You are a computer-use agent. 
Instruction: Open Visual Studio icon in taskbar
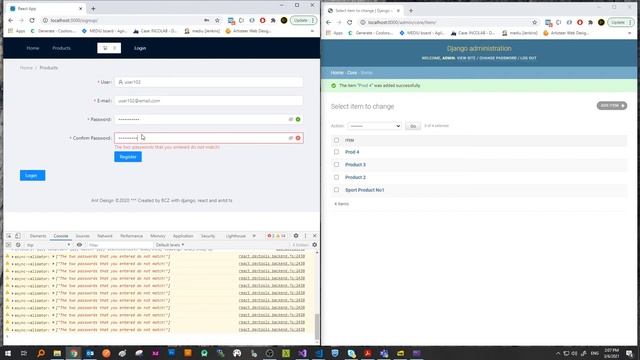tap(302, 353)
